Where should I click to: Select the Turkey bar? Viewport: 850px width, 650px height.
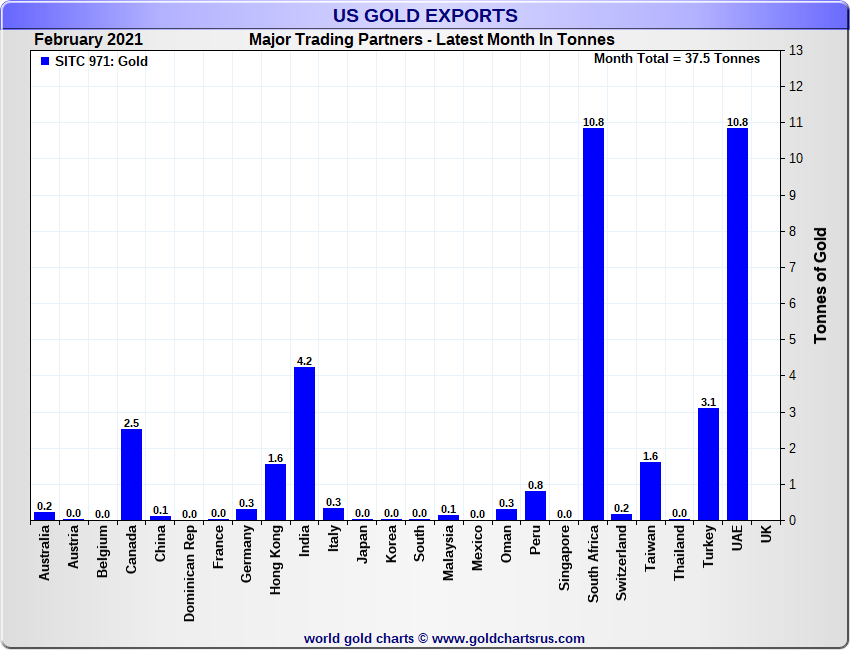tap(709, 464)
